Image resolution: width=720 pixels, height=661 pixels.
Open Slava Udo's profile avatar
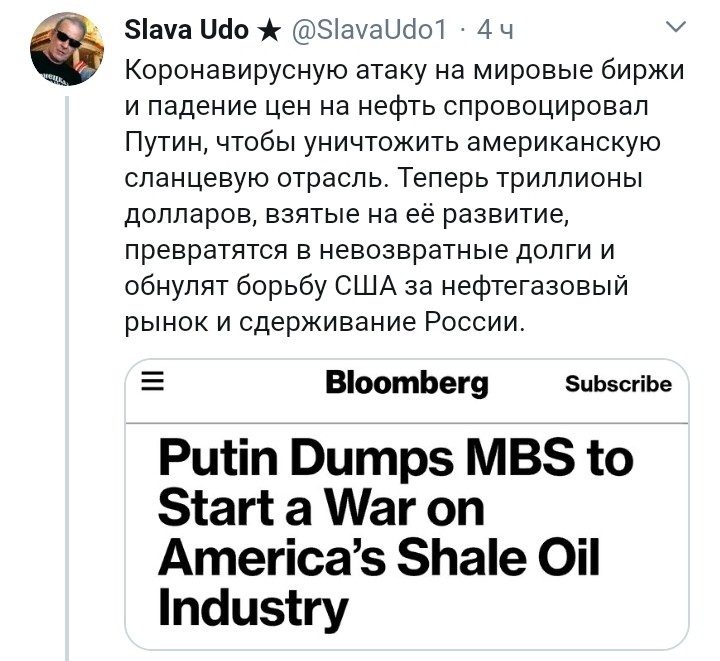[68, 50]
